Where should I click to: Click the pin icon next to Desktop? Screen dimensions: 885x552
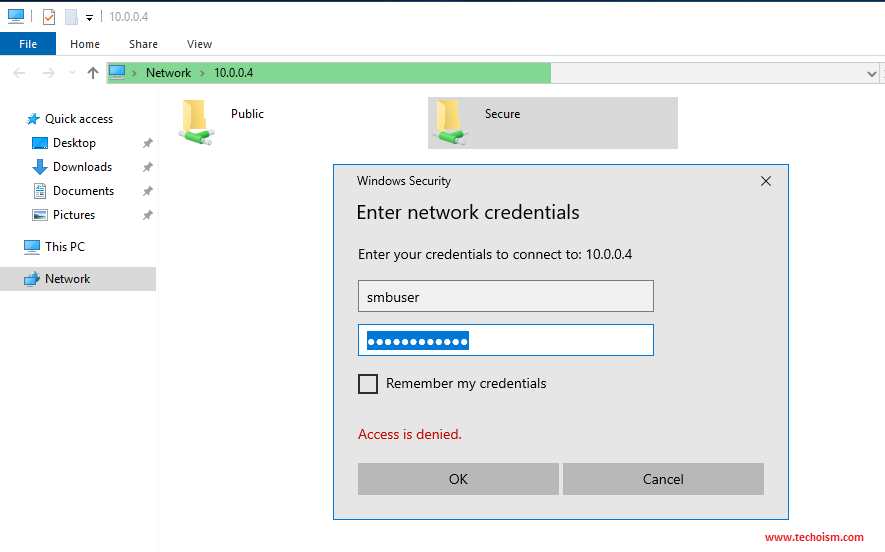(x=147, y=143)
